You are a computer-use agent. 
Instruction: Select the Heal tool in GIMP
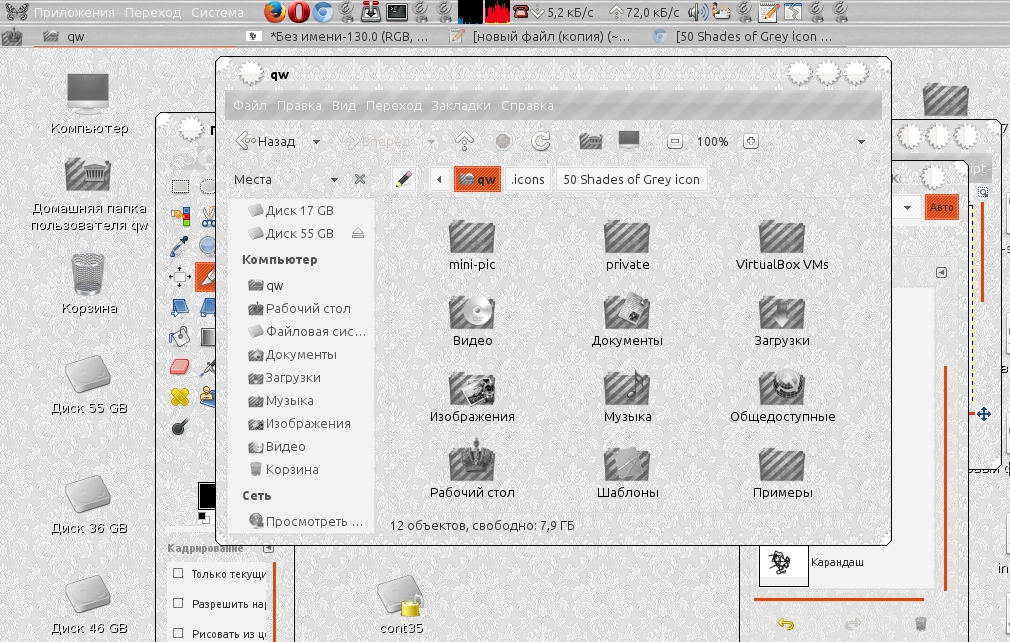[180, 397]
